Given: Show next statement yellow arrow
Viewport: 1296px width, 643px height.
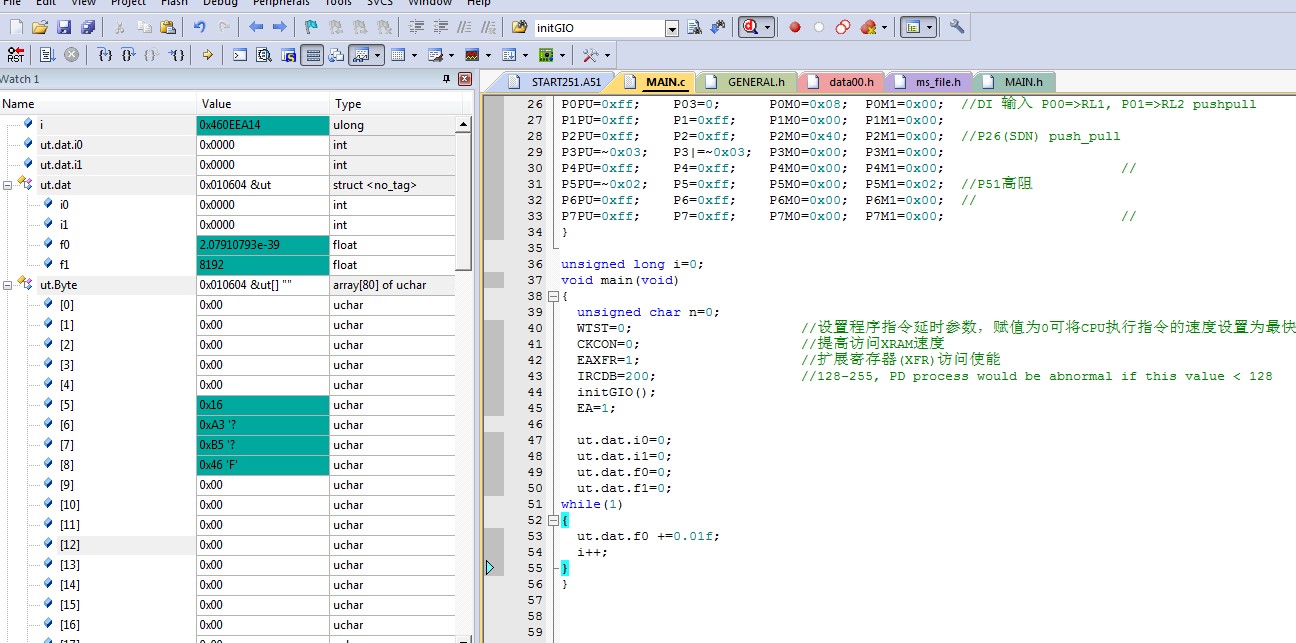Looking at the screenshot, I should click(x=207, y=55).
